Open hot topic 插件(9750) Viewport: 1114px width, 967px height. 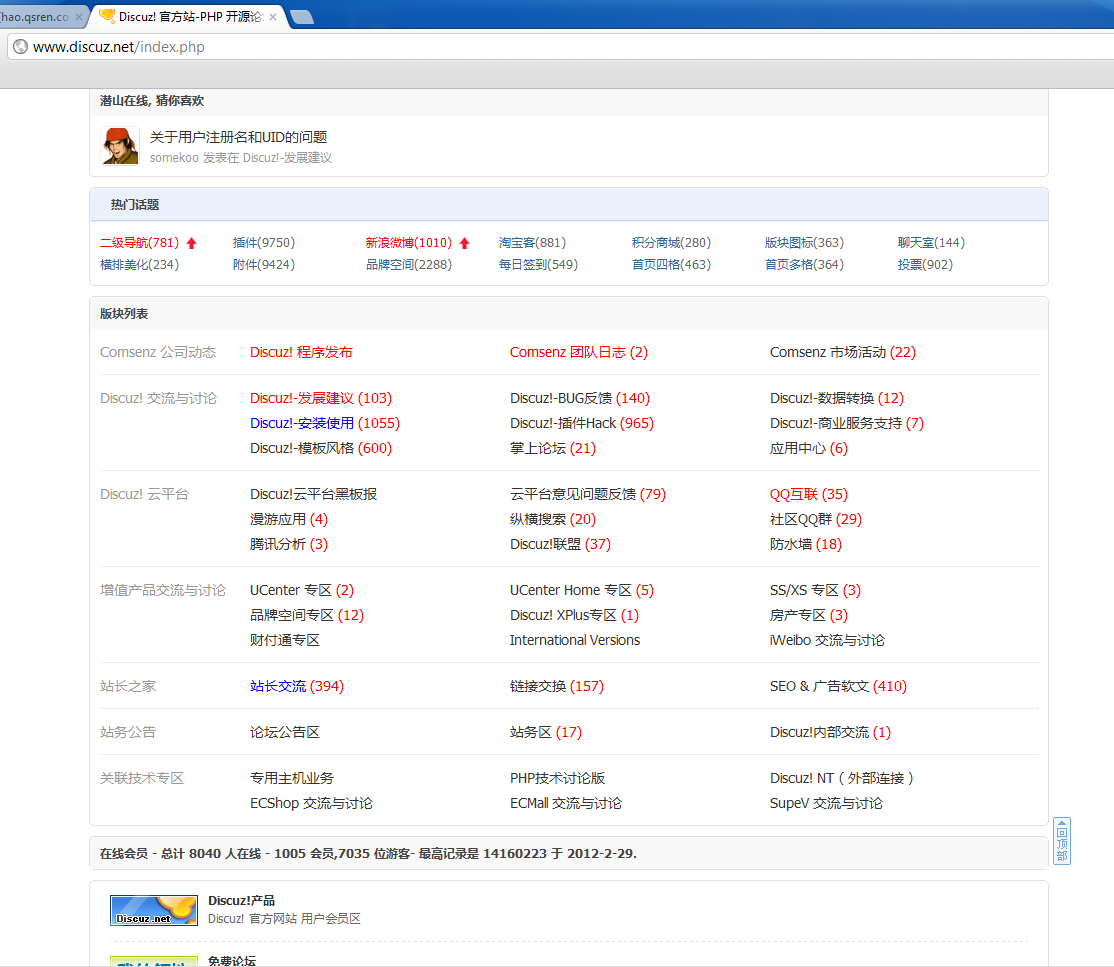tap(264, 243)
